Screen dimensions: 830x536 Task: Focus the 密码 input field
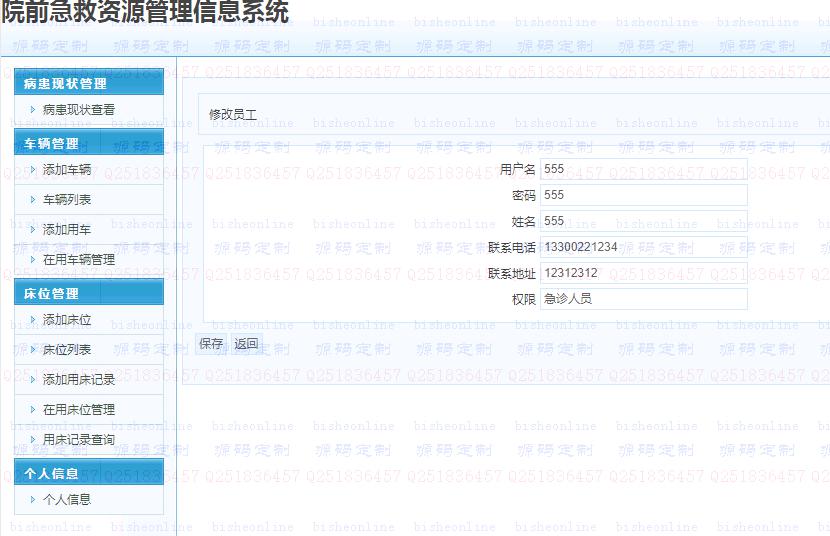tap(644, 195)
